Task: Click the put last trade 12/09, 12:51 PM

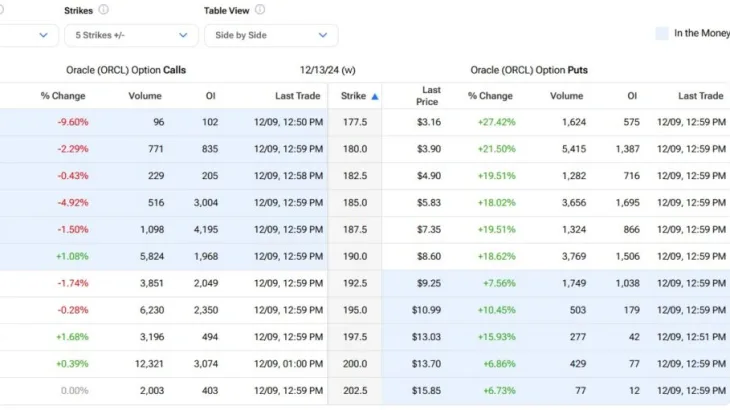Action: (691, 337)
